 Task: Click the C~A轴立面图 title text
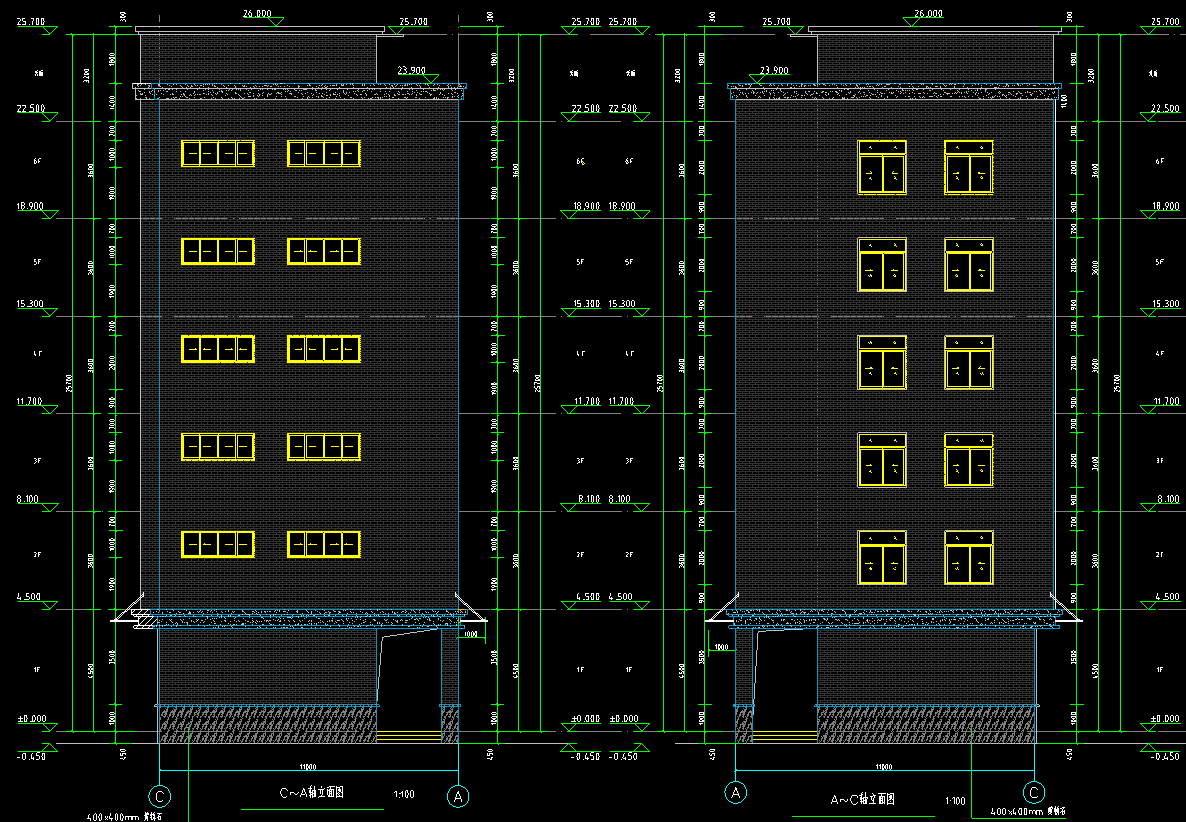[x=311, y=792]
